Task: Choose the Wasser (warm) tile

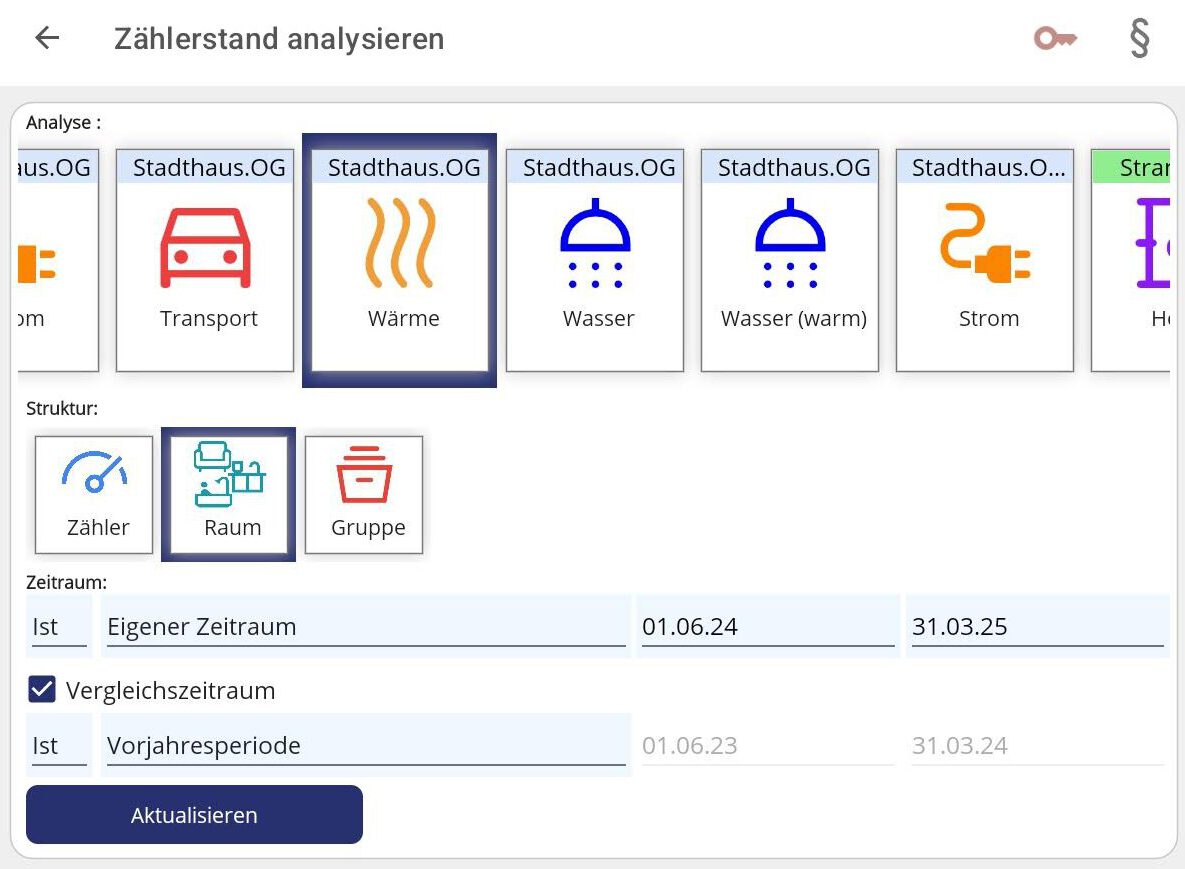Action: click(x=790, y=261)
